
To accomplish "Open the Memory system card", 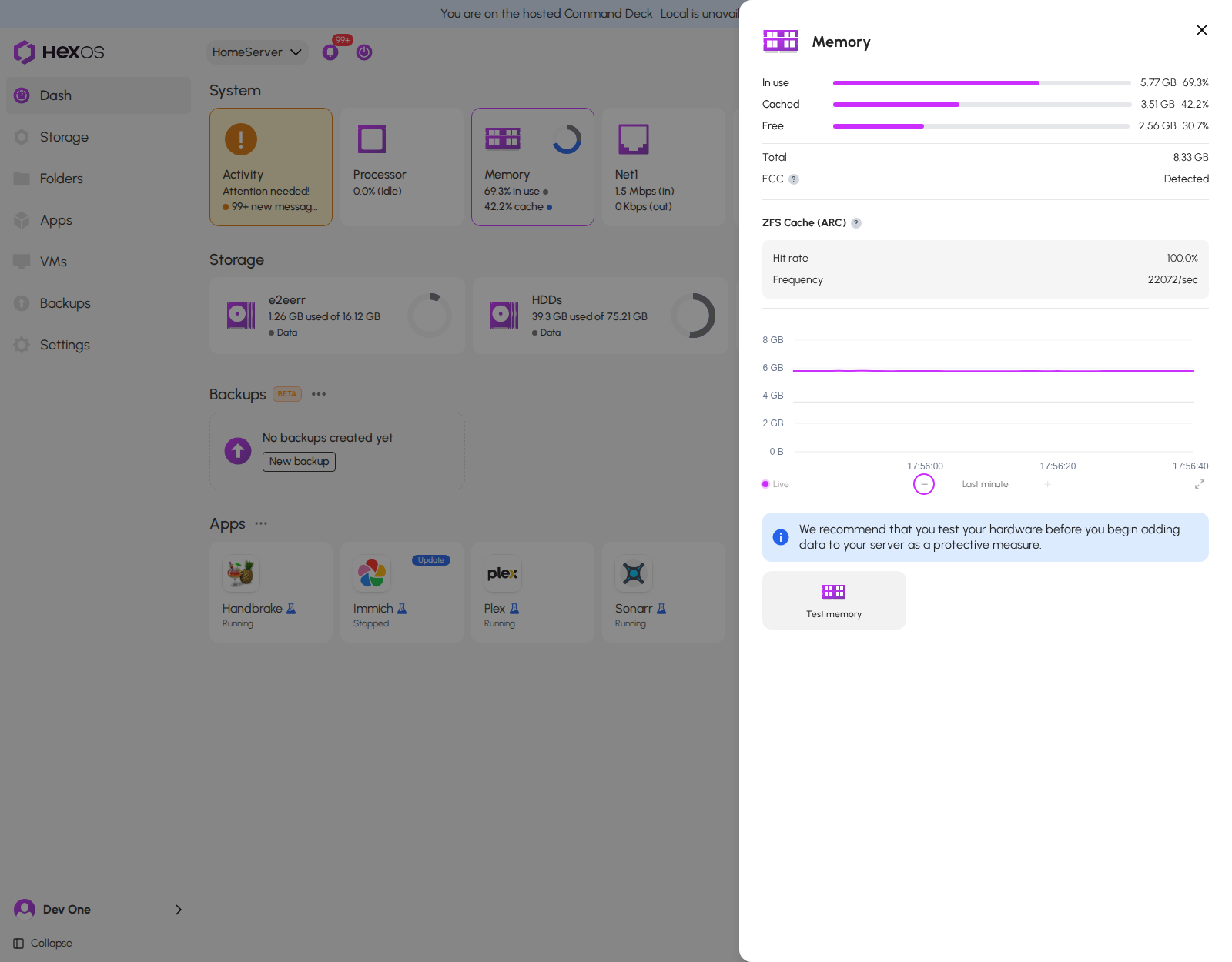I will pyautogui.click(x=533, y=167).
